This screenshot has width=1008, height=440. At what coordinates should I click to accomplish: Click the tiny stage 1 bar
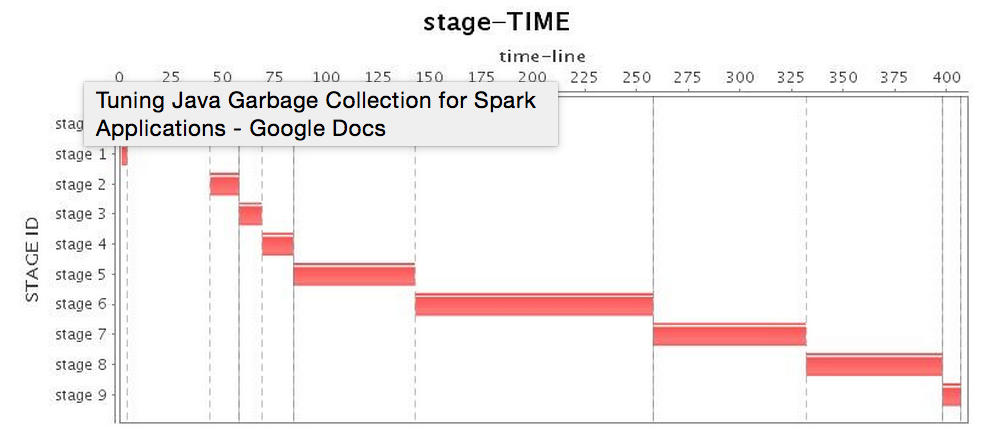124,156
